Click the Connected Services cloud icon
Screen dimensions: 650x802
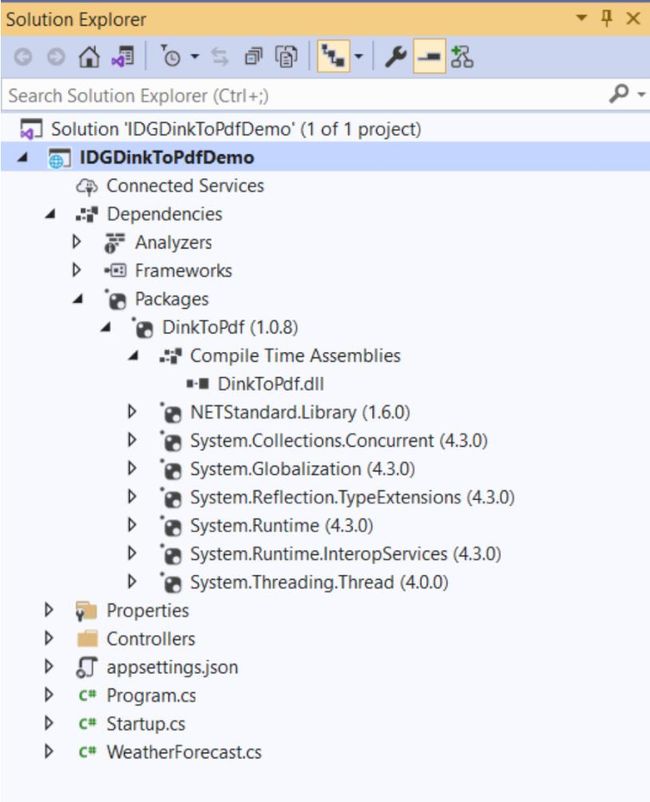coord(87,187)
